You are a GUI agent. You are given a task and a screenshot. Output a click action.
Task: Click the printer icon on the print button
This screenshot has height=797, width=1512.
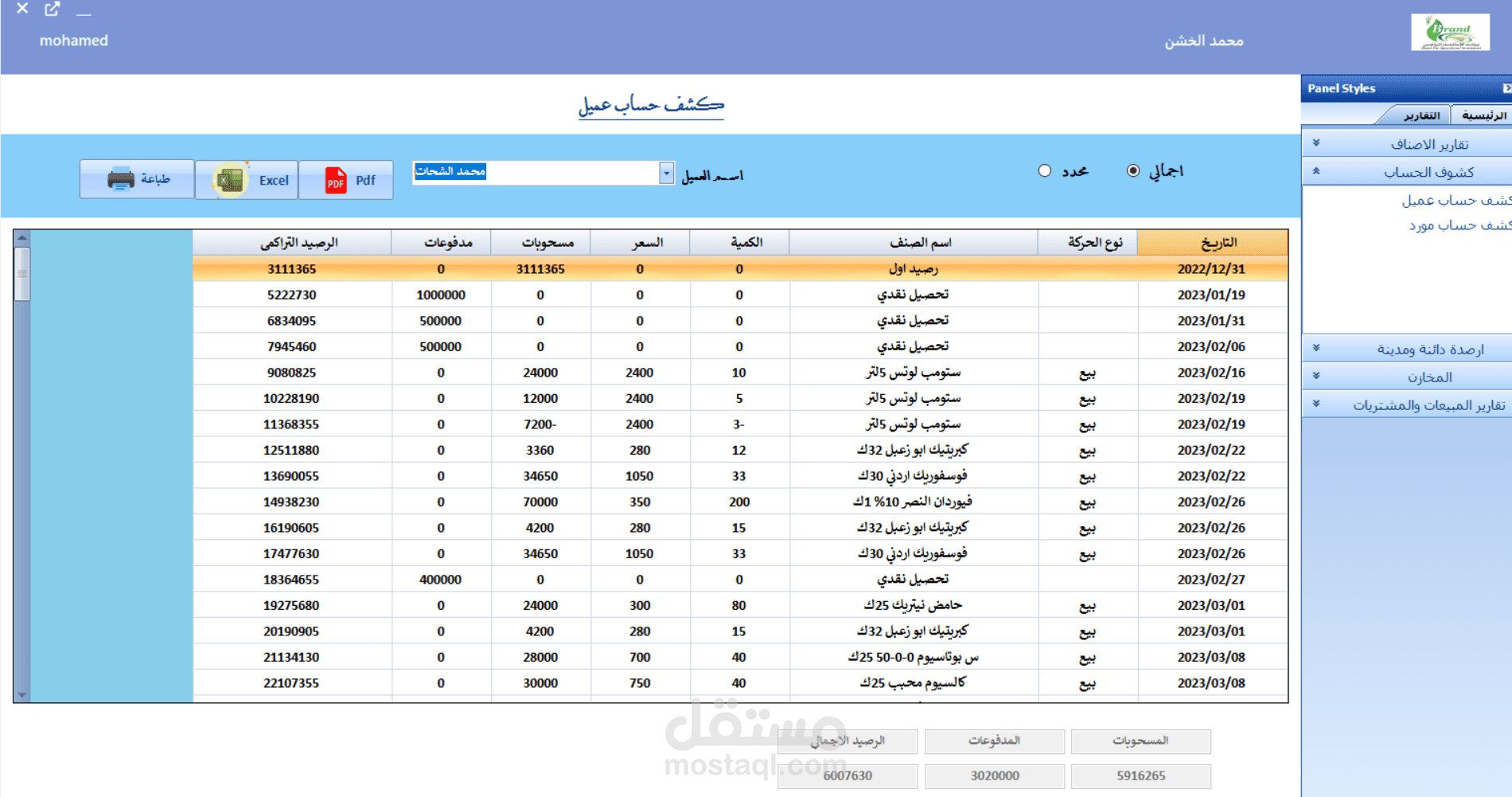click(121, 179)
